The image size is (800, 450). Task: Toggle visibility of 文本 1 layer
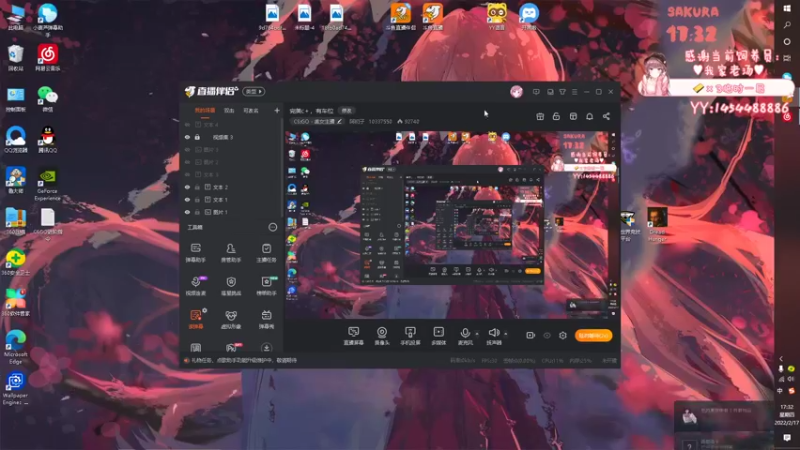pos(187,199)
